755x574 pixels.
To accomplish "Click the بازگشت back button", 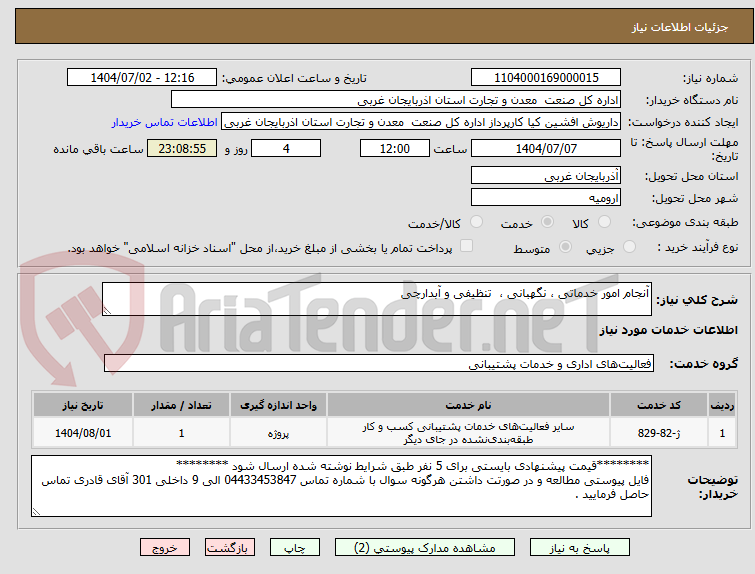I will (x=230, y=548).
